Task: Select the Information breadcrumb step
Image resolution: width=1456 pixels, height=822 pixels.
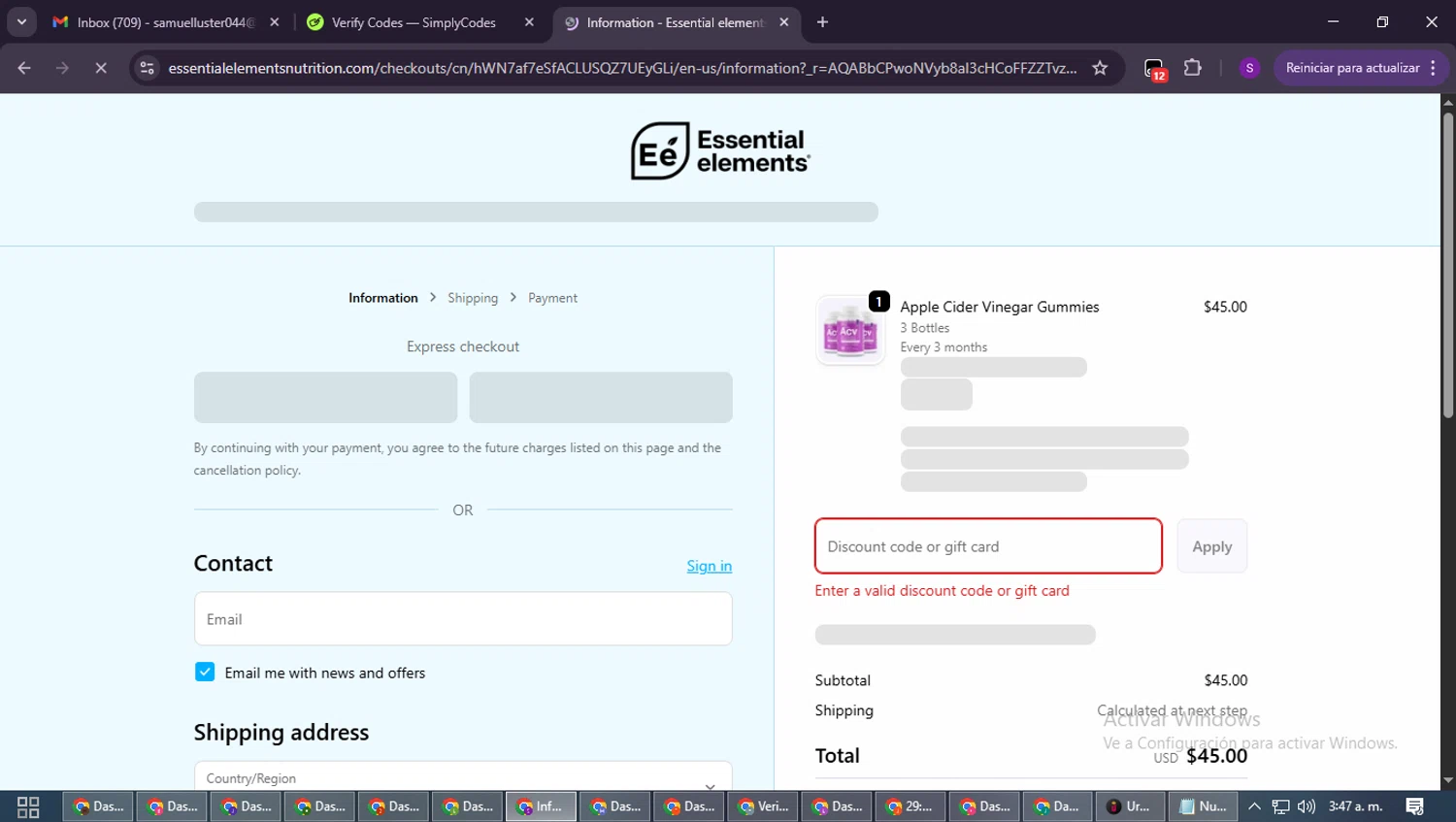Action: click(x=383, y=298)
